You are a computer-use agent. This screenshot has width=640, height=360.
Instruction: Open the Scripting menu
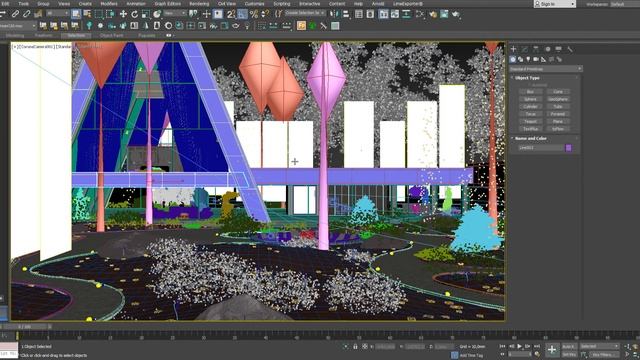pyautogui.click(x=282, y=4)
